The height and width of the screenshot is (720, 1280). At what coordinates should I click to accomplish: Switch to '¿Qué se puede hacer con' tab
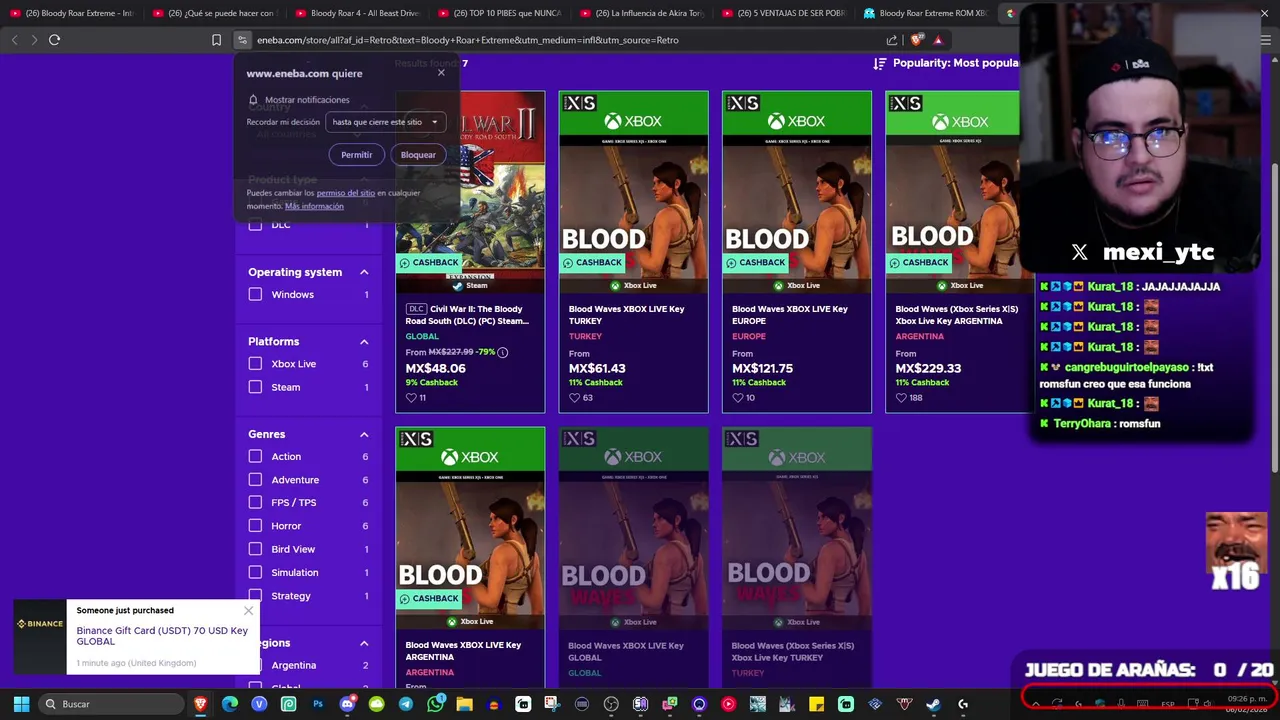click(216, 13)
